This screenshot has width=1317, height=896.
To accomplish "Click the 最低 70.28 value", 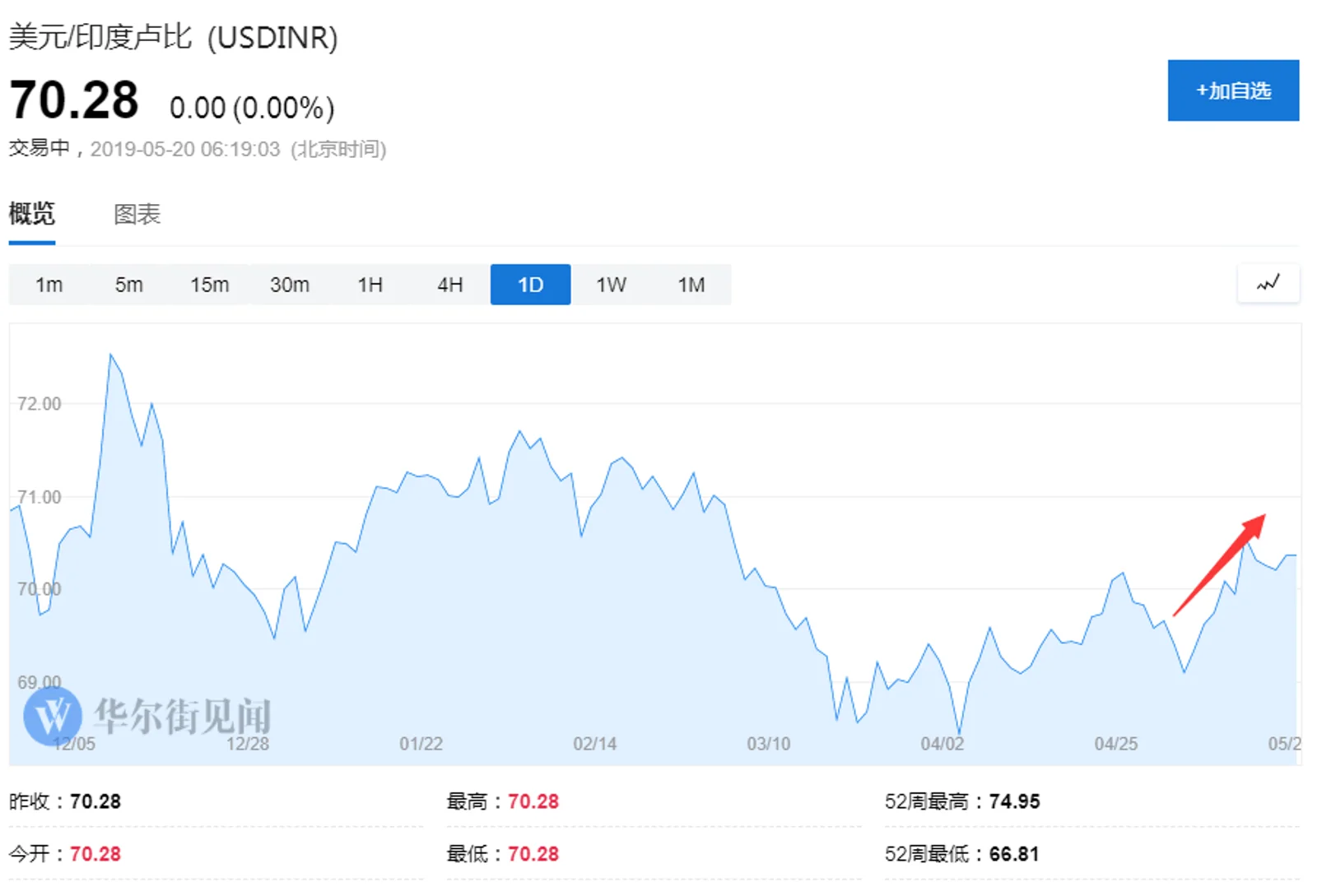I will (533, 854).
